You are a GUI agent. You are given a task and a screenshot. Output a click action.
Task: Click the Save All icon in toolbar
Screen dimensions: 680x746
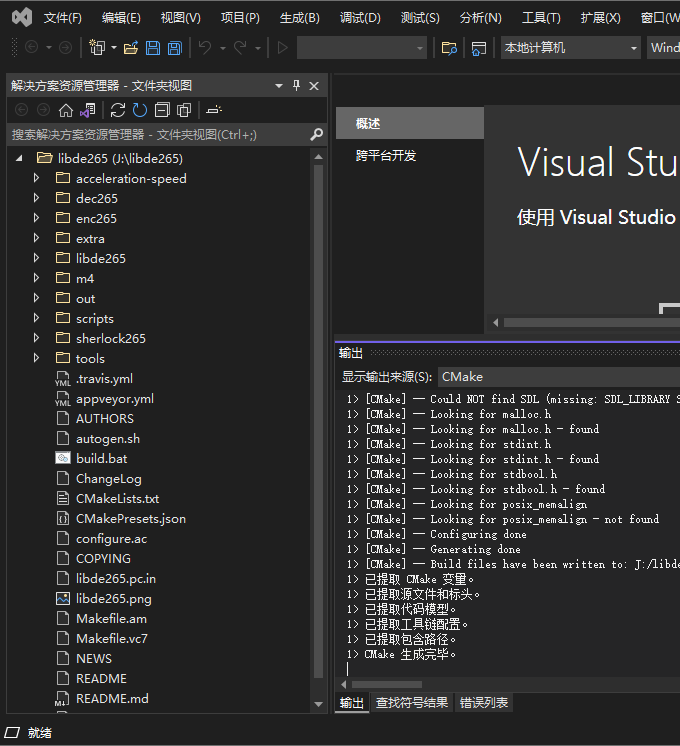(175, 48)
